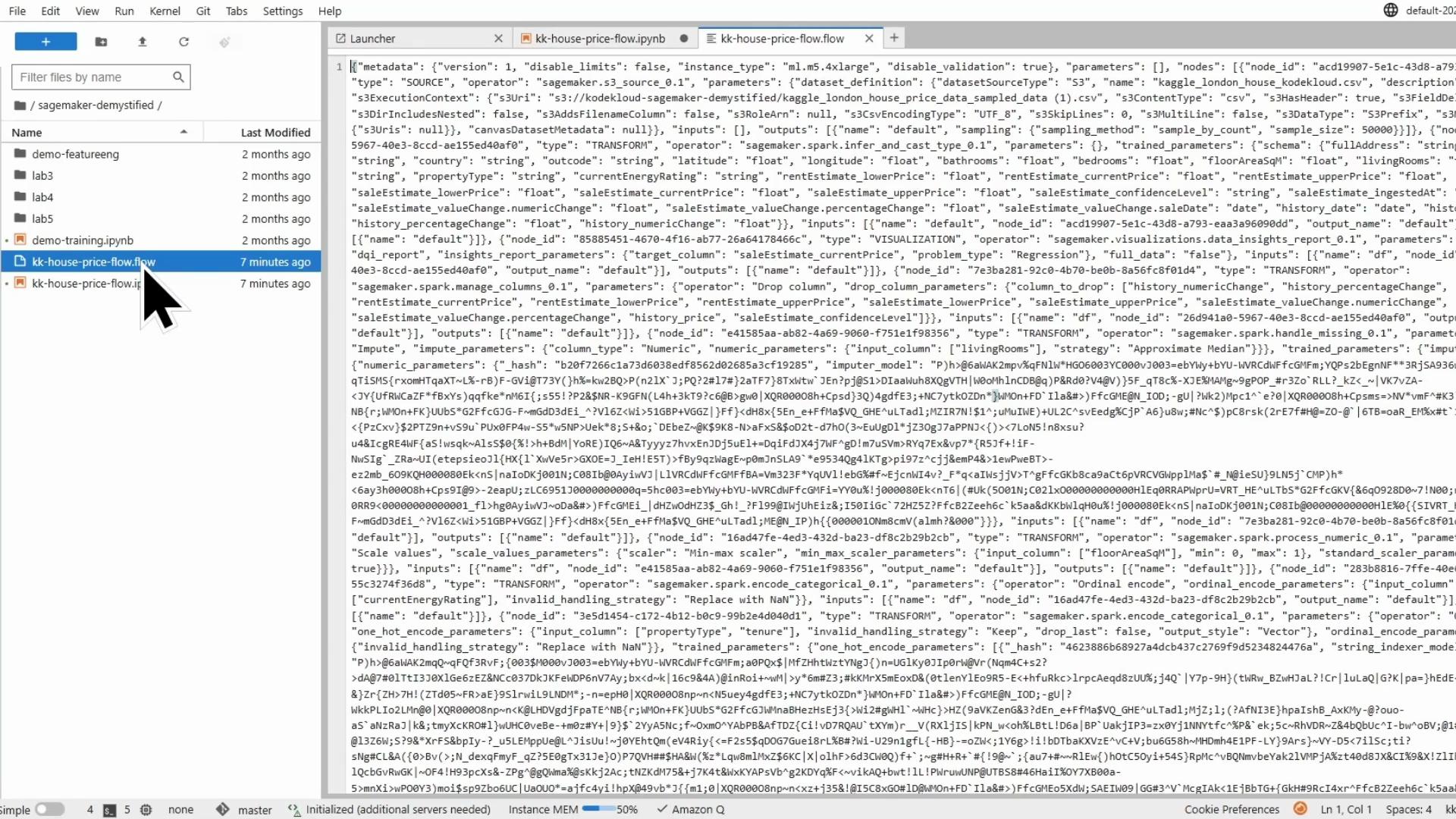This screenshot has width=1456, height=819.
Task: Click Amazon Q status item
Action: (x=692, y=810)
